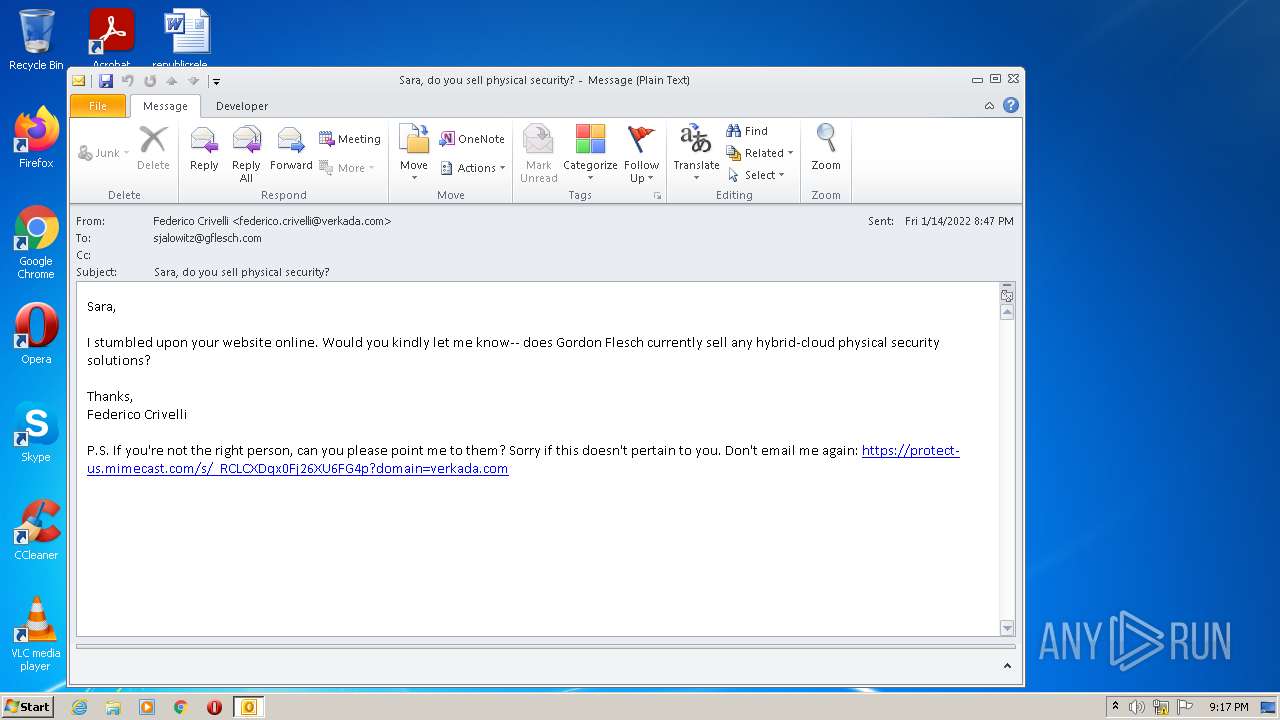Click the Save icon in quick access toolbar
1280x720 pixels.
point(105,81)
